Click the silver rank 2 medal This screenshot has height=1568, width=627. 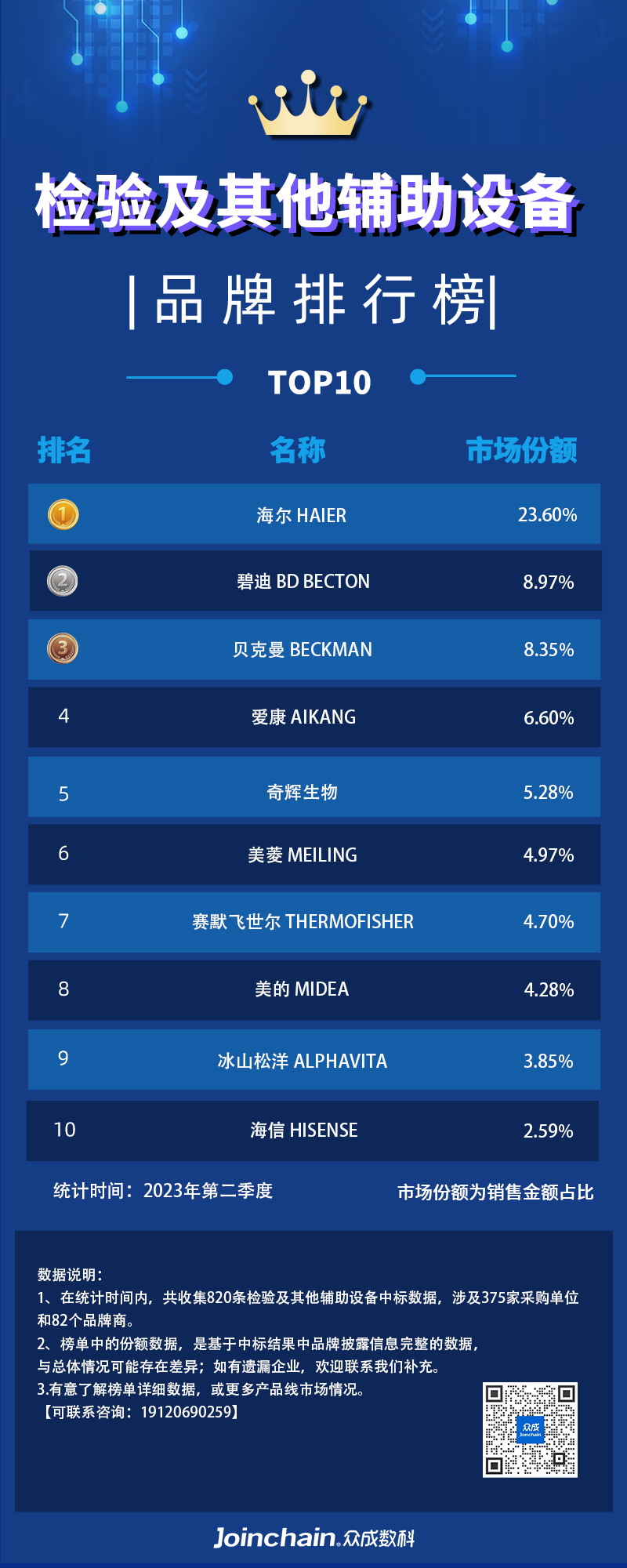pyautogui.click(x=63, y=582)
